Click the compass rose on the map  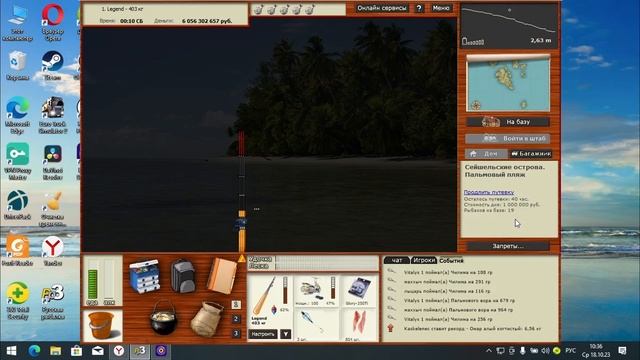click(476, 105)
